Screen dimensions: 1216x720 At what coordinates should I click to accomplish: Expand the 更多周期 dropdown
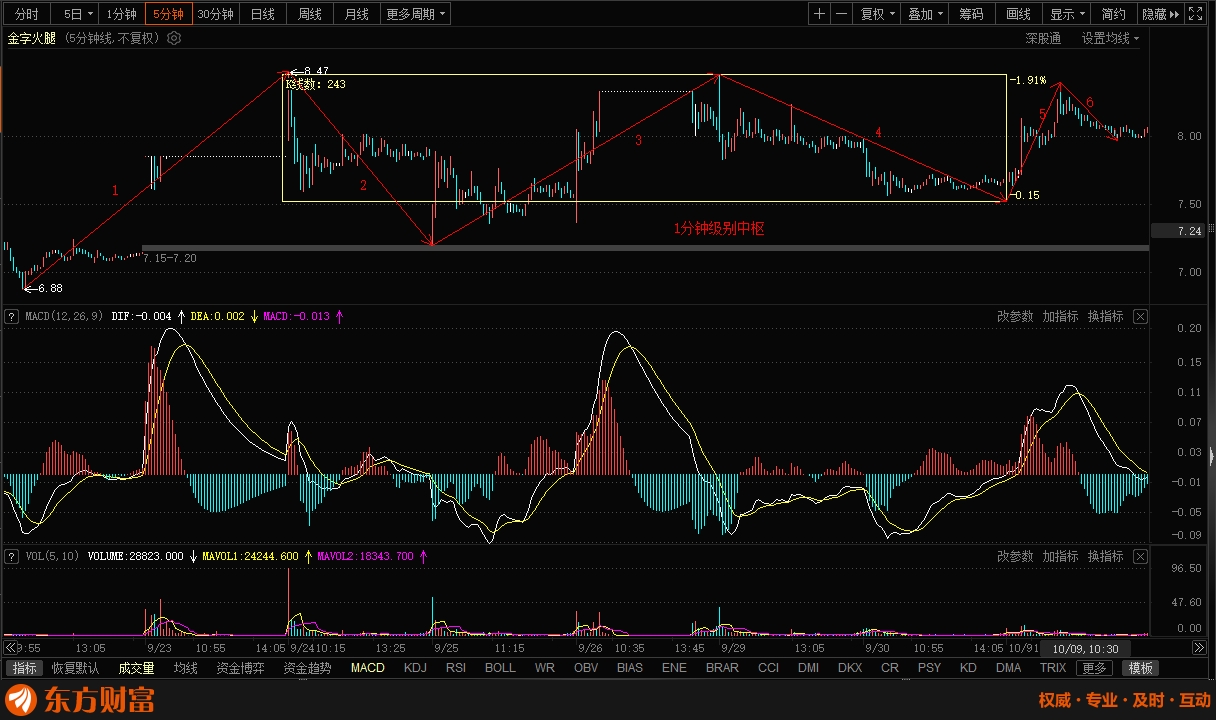click(416, 14)
